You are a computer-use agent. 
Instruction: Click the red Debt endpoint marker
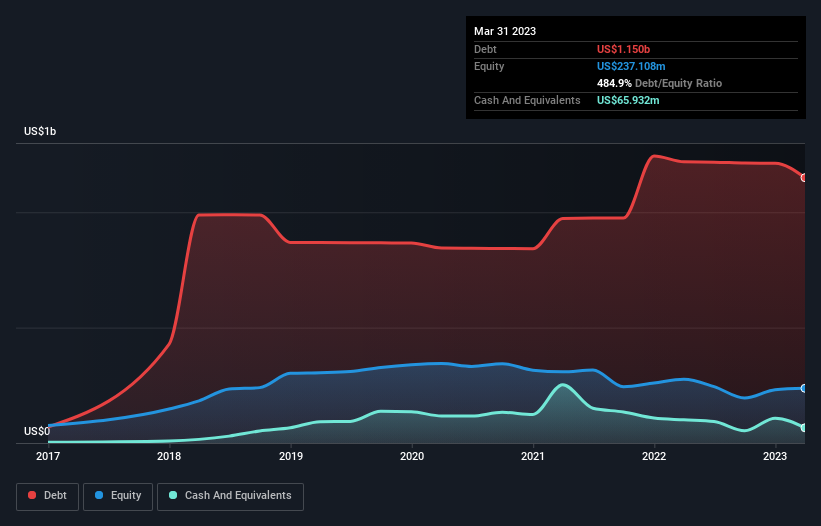pos(805,178)
